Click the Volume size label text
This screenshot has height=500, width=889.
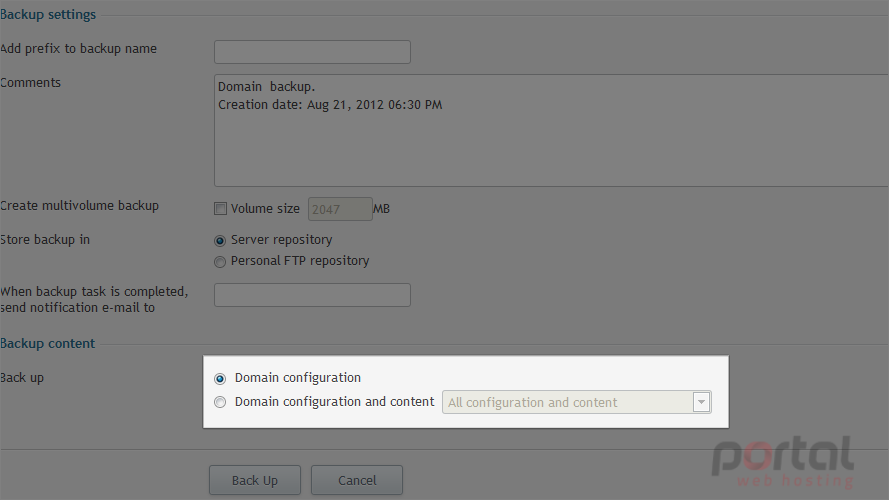click(265, 209)
